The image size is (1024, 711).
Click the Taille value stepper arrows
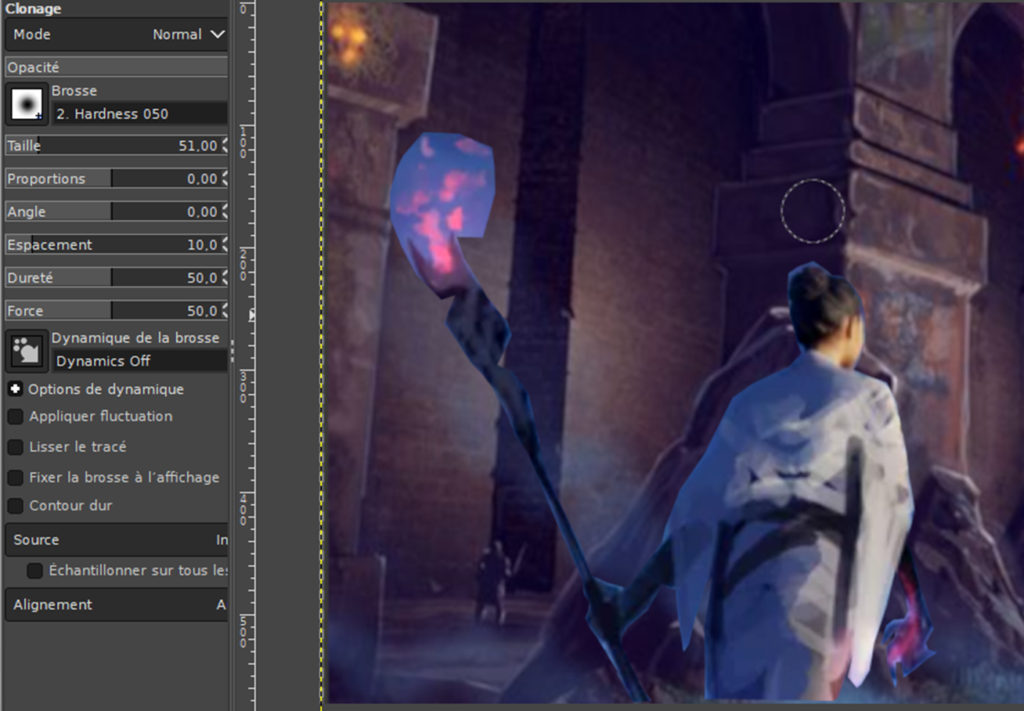point(224,146)
